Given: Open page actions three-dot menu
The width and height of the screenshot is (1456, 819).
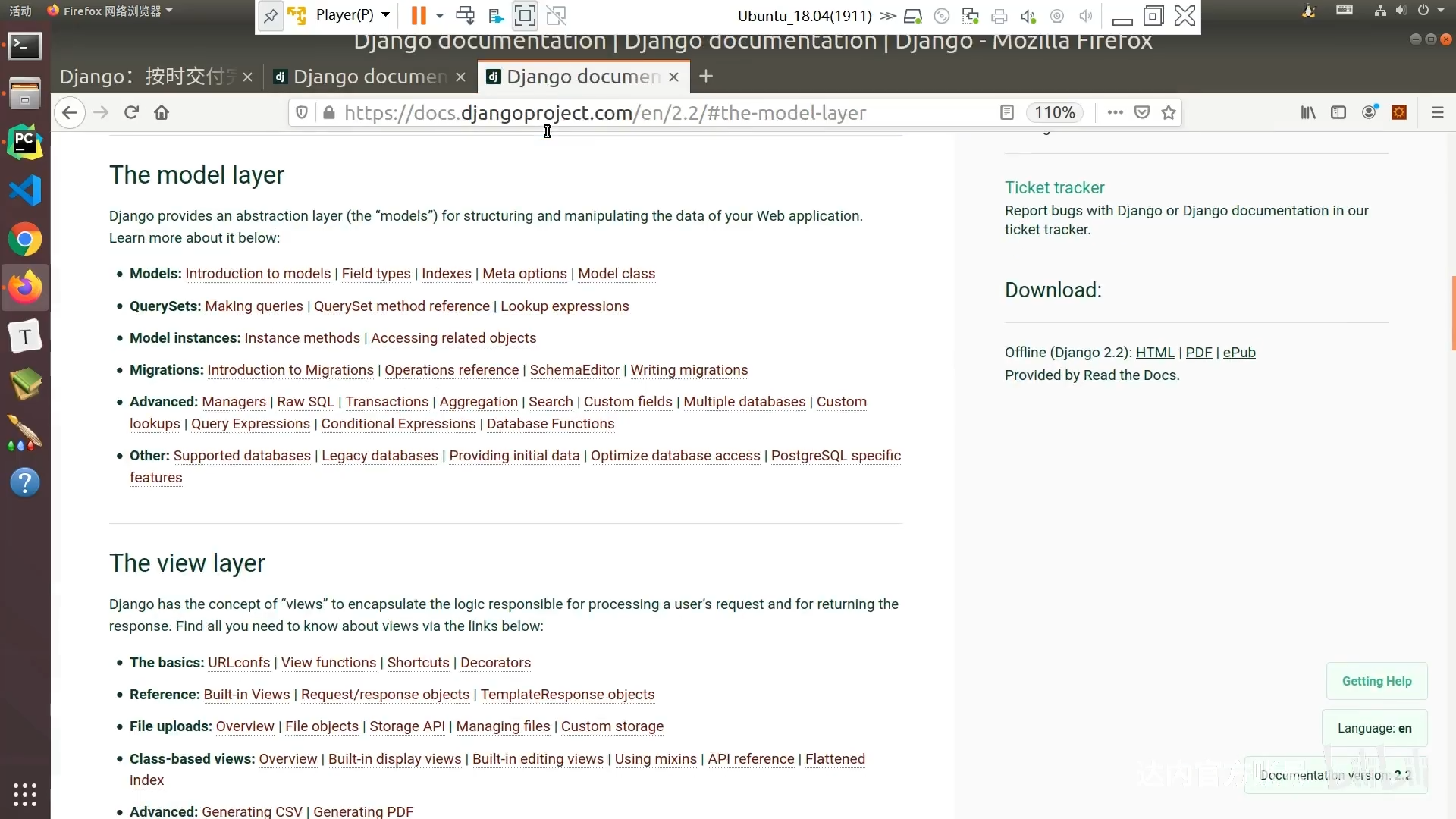Looking at the screenshot, I should [x=1115, y=112].
